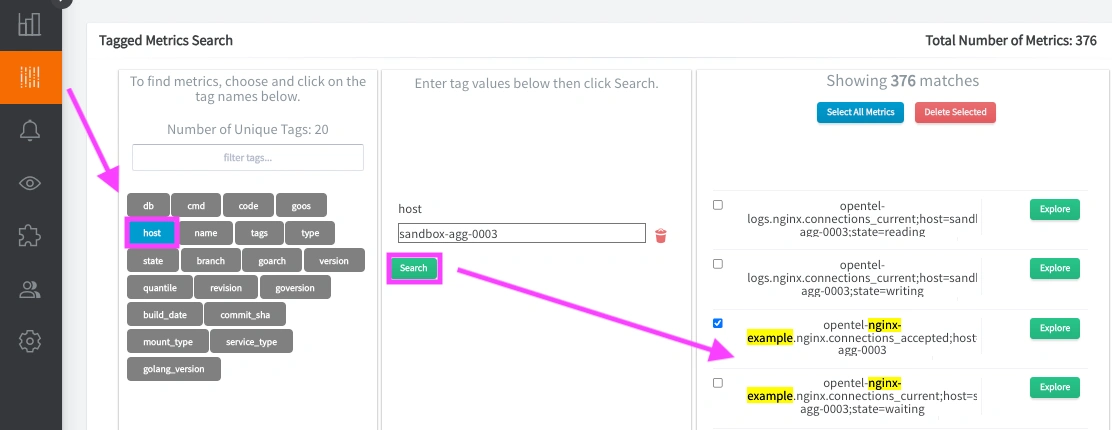Explore the state=reading metric

(x=1055, y=209)
